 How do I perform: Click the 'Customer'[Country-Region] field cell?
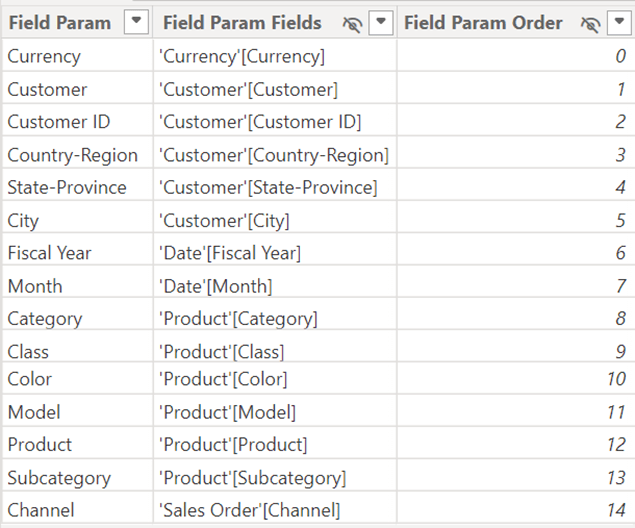click(274, 155)
